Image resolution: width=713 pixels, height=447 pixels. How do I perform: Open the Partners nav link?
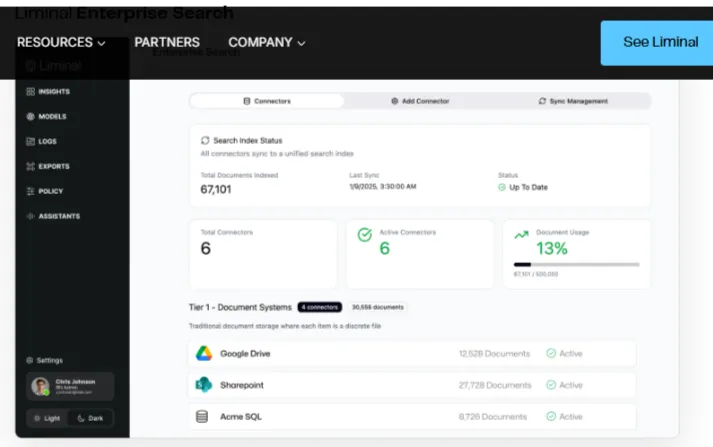coord(167,42)
